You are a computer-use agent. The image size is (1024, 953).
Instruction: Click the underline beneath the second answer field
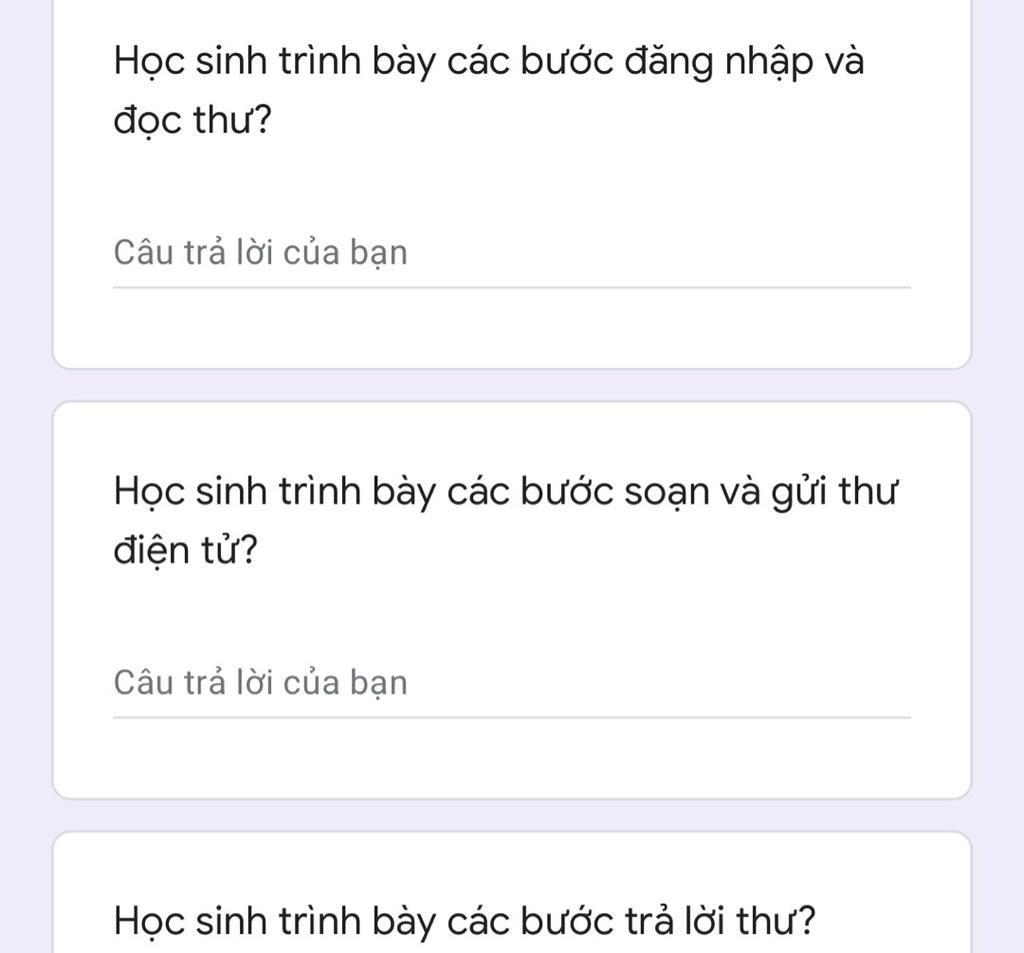point(510,717)
